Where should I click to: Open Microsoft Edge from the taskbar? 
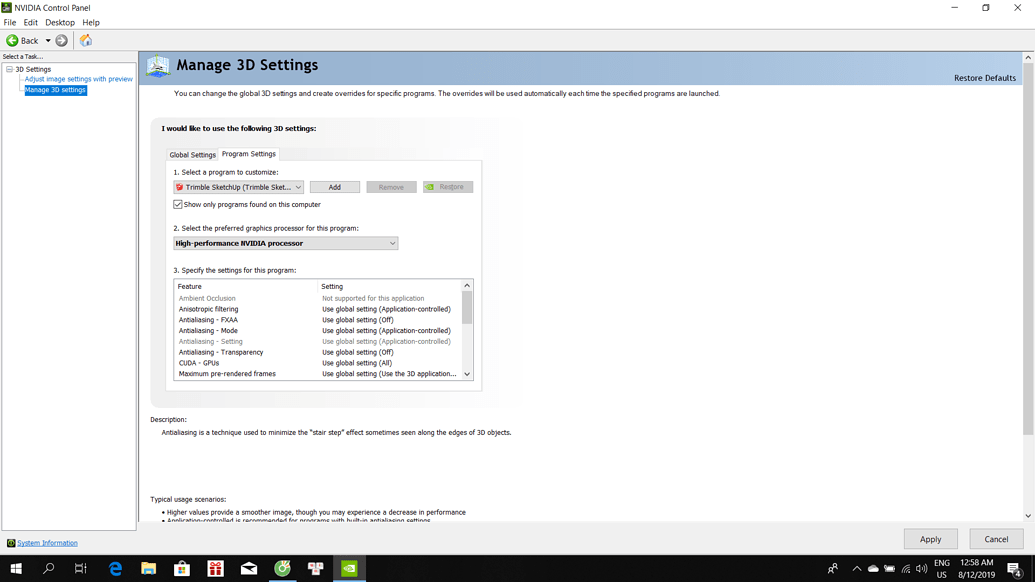115,570
